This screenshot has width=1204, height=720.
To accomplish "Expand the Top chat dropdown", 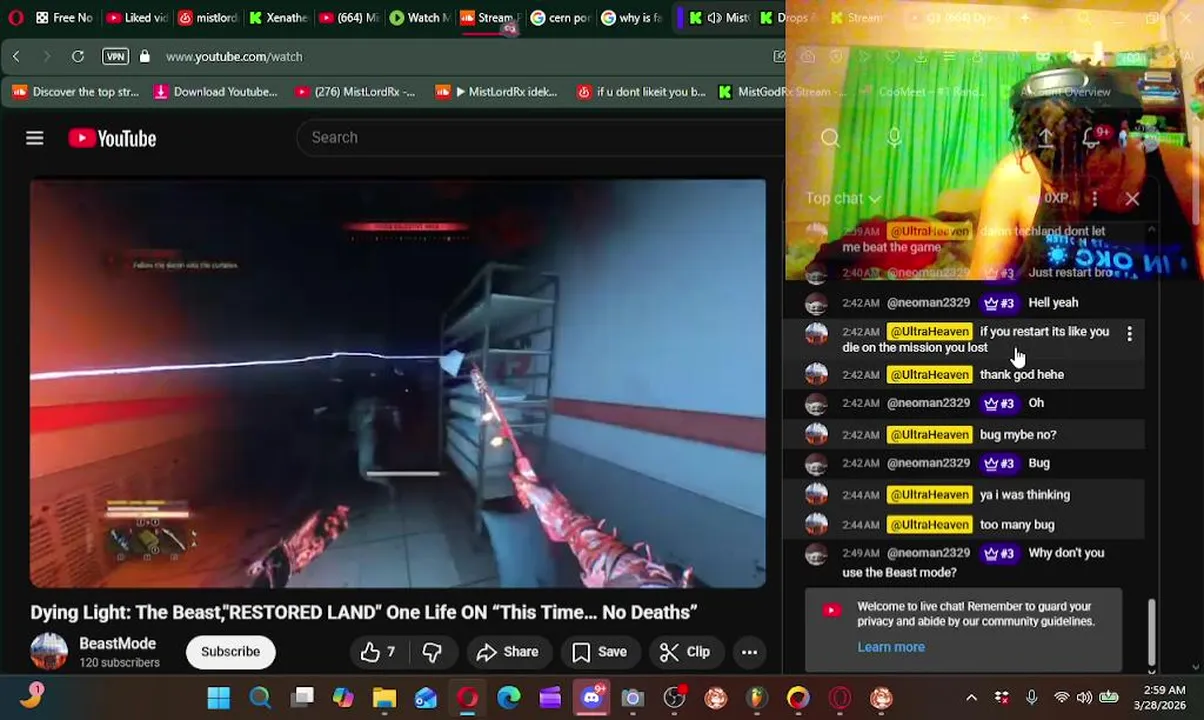I will (x=843, y=198).
